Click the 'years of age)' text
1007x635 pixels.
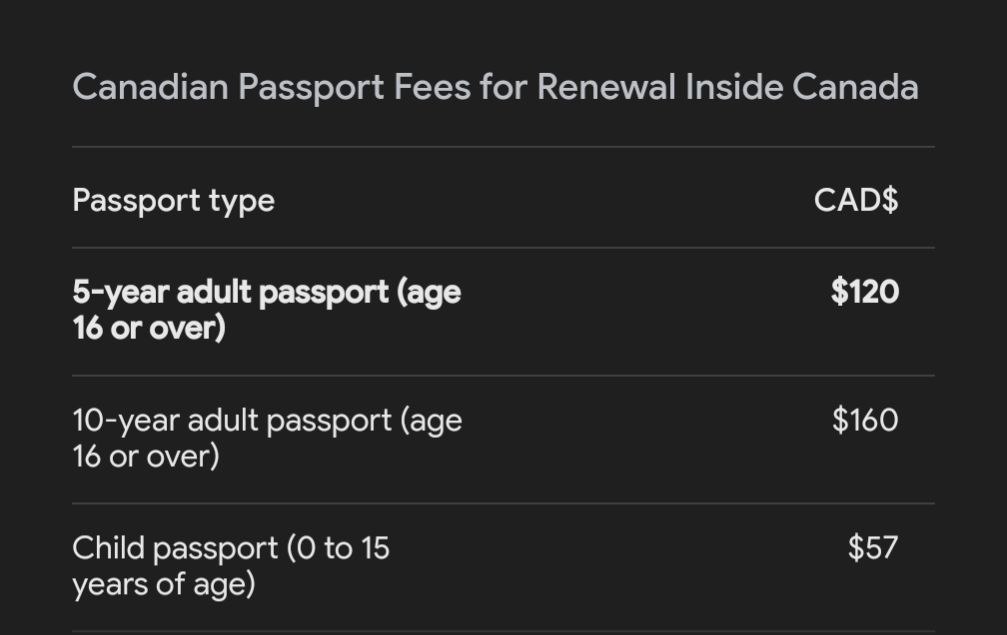(x=163, y=584)
